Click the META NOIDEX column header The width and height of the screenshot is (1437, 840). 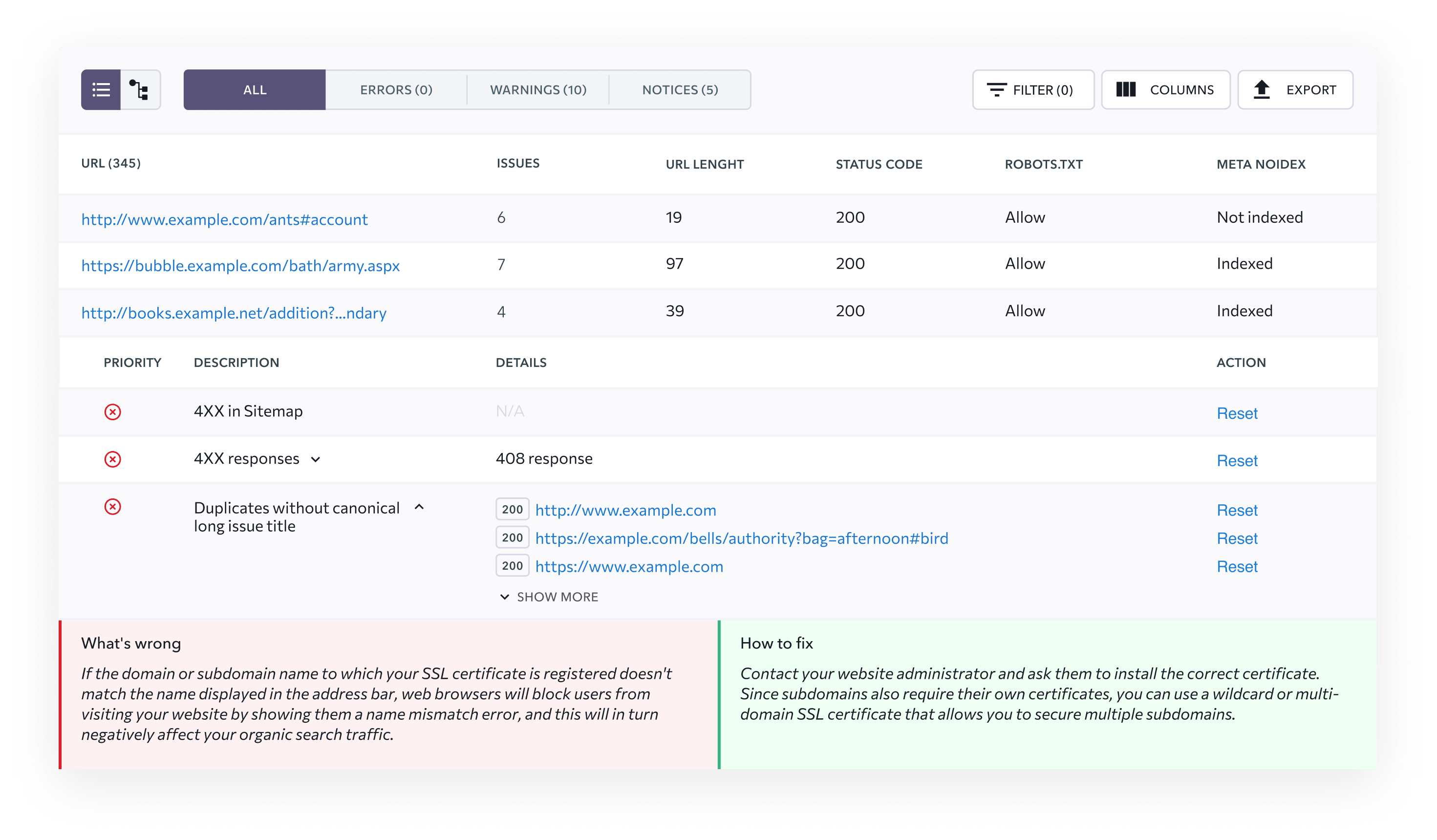[1261, 164]
